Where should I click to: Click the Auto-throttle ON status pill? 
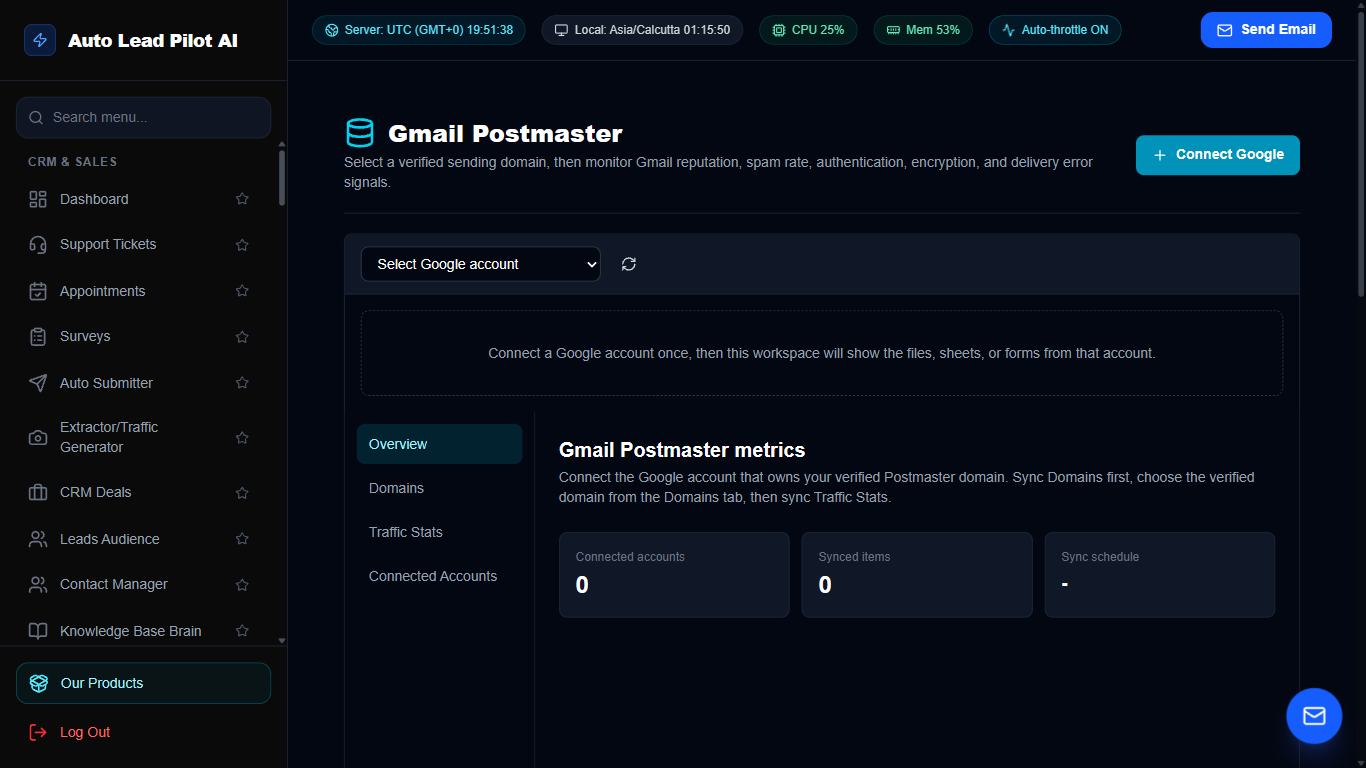[x=1055, y=30]
